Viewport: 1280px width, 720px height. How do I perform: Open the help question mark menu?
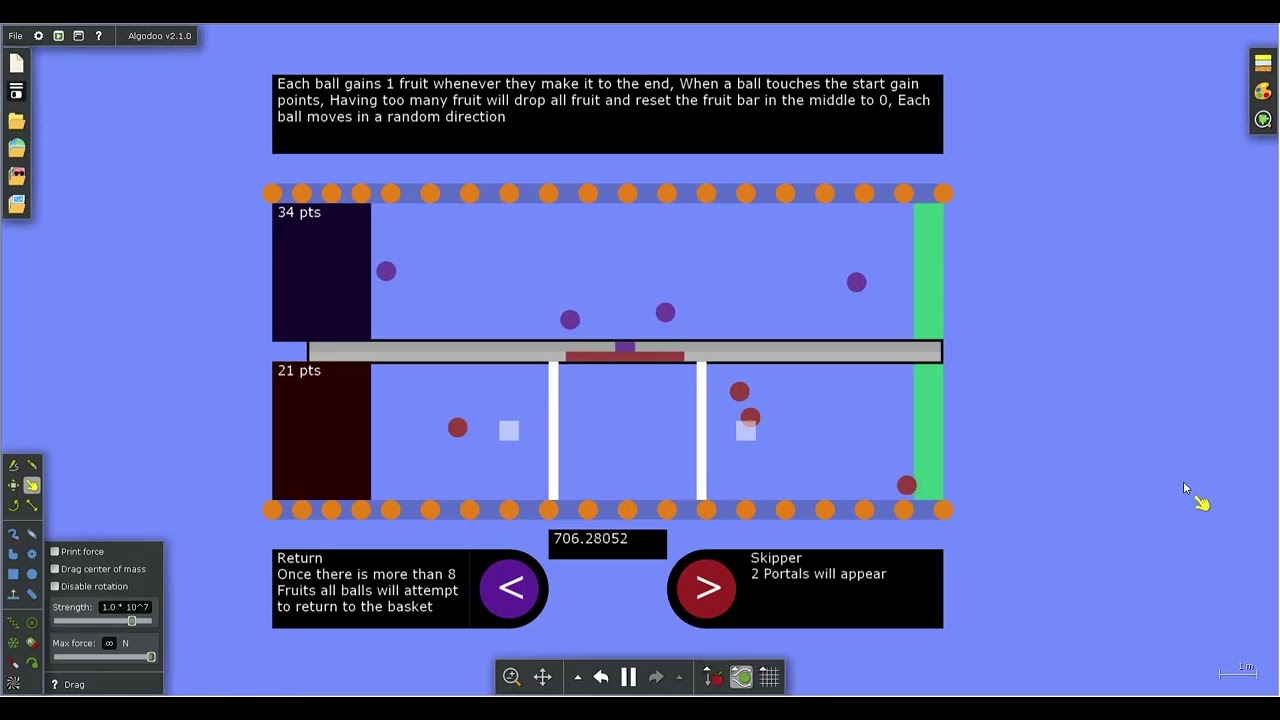98,36
